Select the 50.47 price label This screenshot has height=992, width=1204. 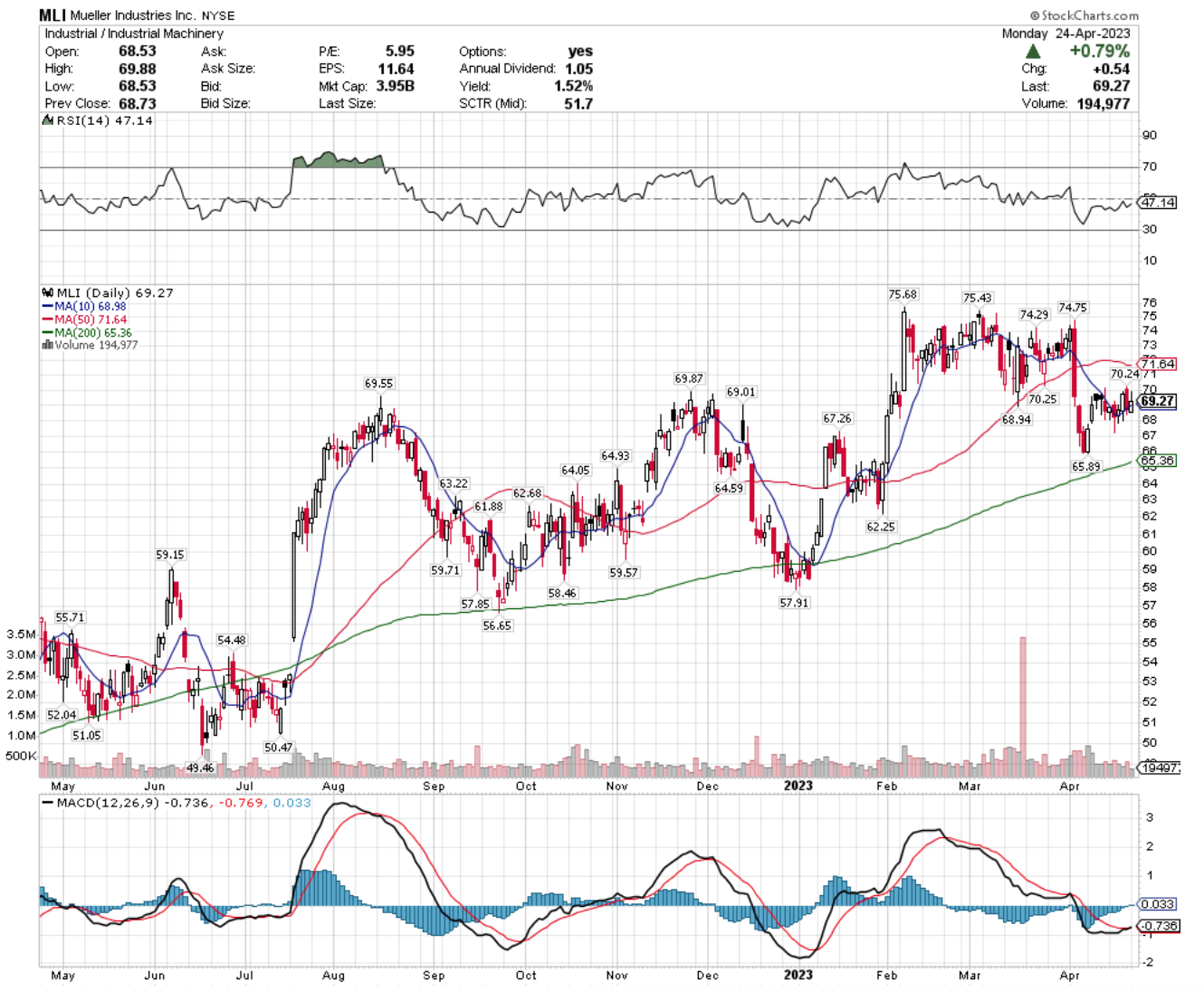tap(278, 748)
